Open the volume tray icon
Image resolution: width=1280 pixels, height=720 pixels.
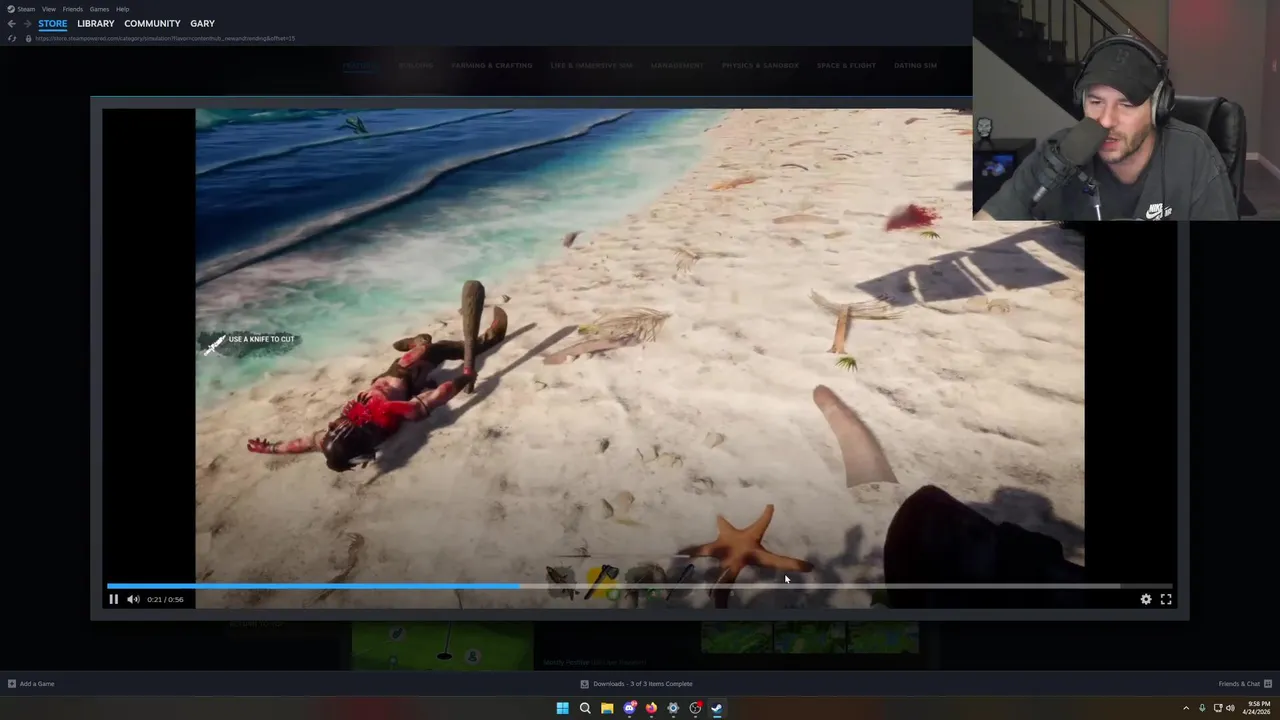point(1230,708)
